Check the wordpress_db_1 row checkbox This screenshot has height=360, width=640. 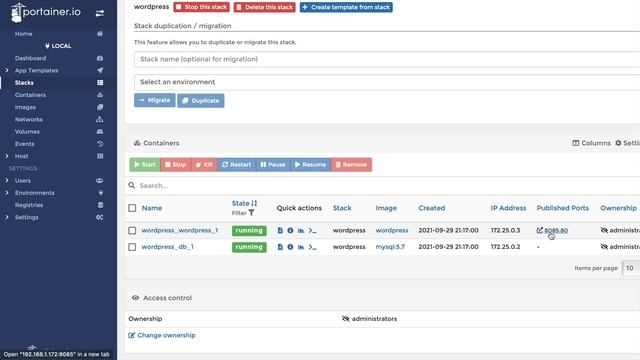(x=132, y=247)
